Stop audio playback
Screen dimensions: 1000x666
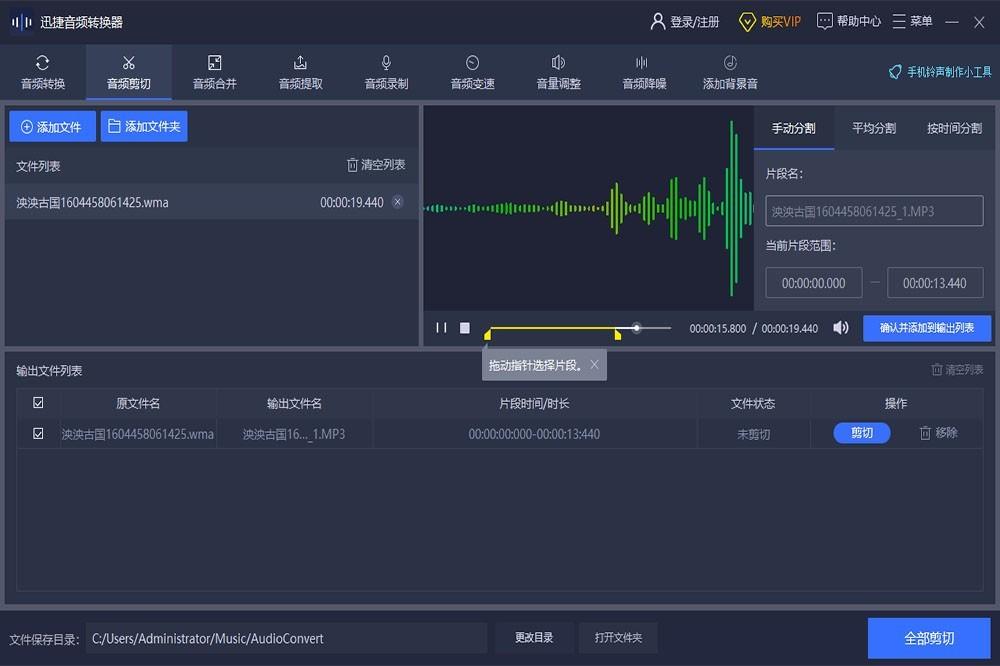465,328
